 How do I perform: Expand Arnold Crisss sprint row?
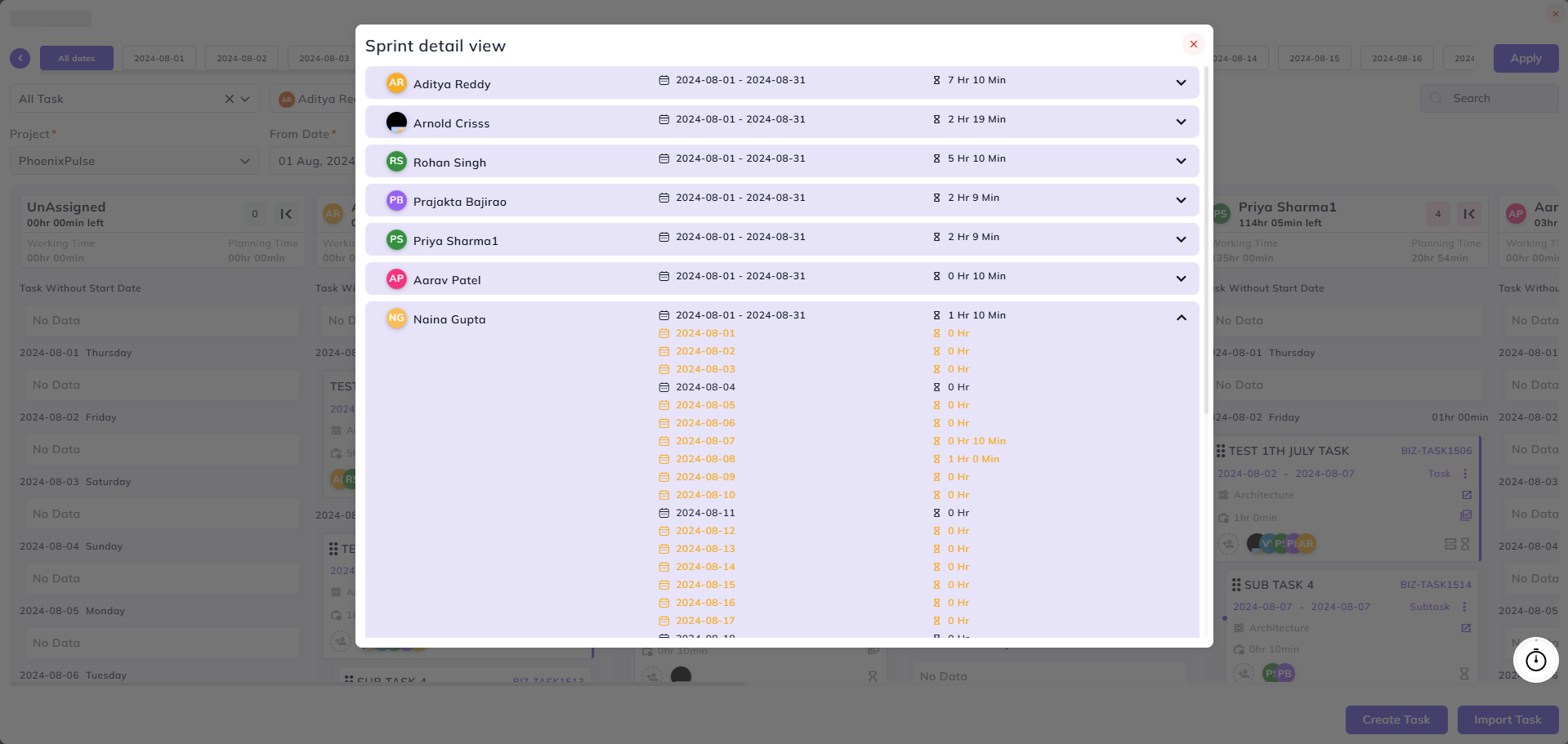point(1181,122)
